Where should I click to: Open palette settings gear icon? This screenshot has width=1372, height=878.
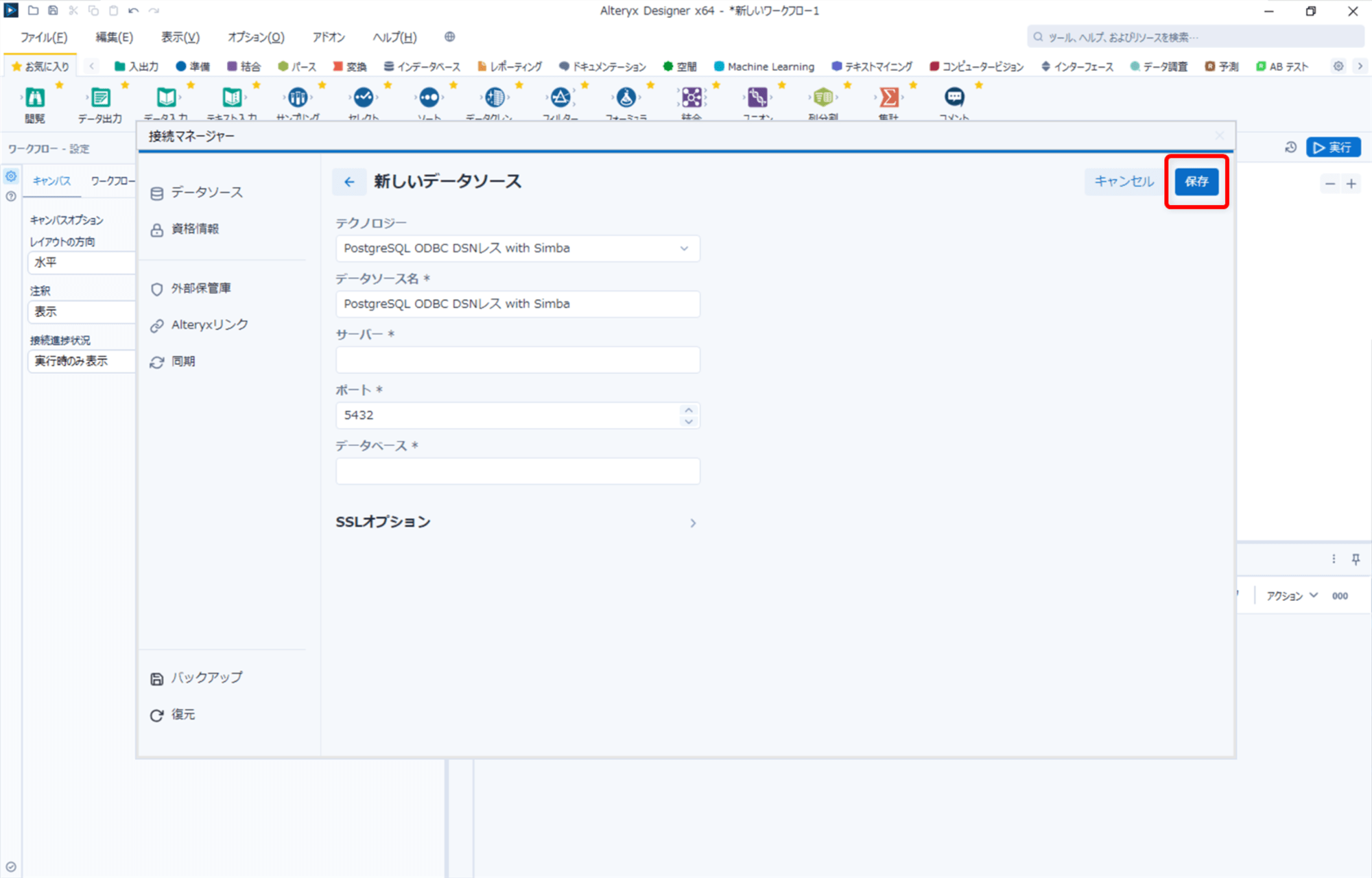[x=1338, y=66]
